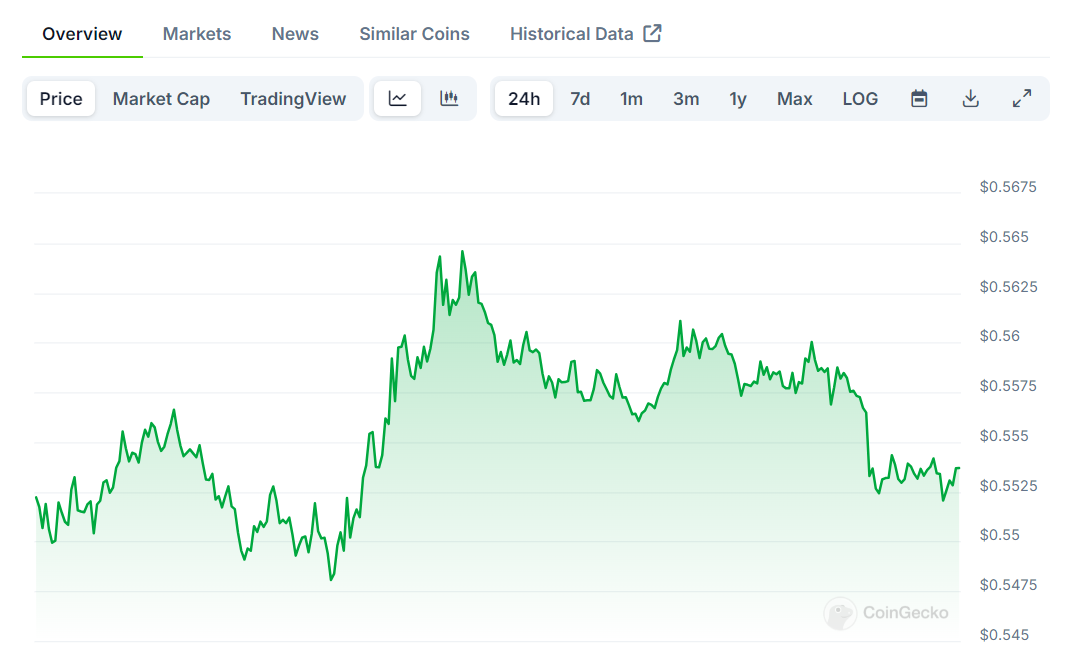Open the News tab
1066x666 pixels.
tap(295, 34)
